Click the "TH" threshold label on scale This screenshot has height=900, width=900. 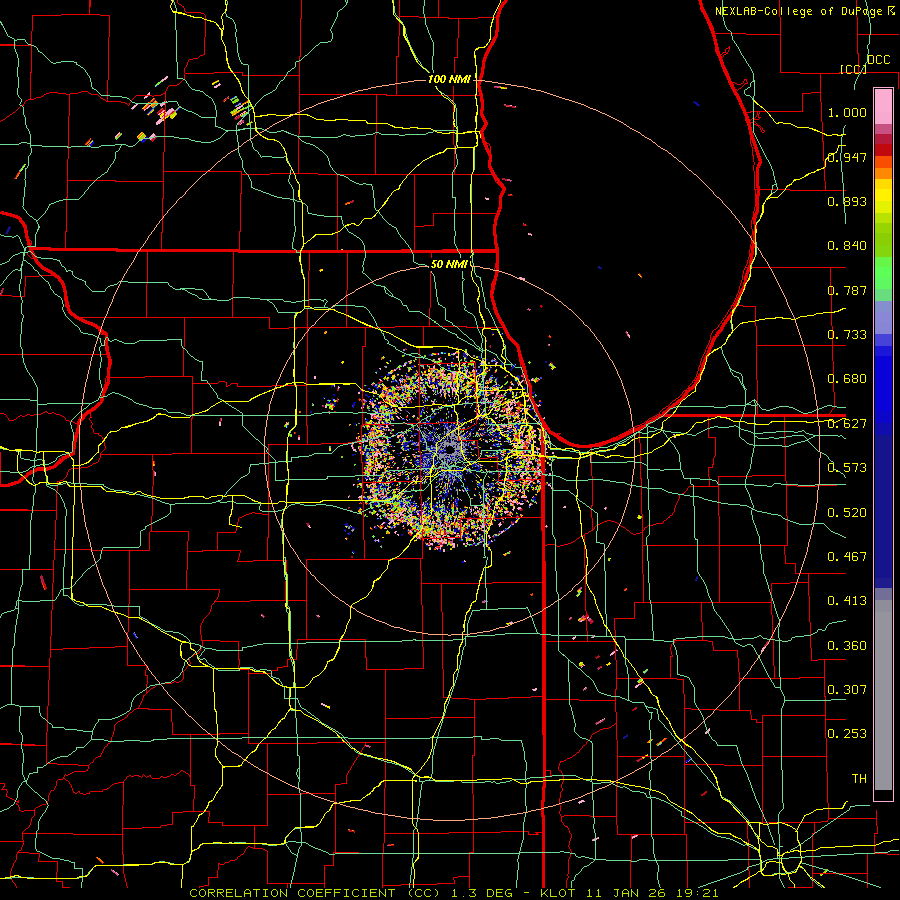[x=859, y=779]
